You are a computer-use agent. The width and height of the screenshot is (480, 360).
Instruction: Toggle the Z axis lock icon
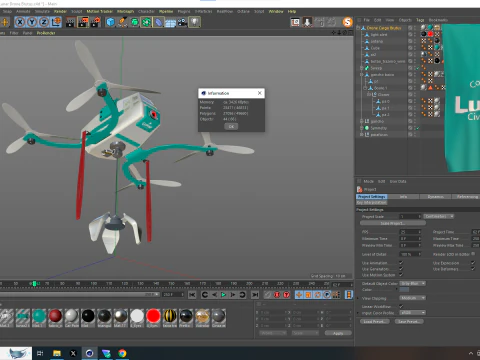(44, 22)
